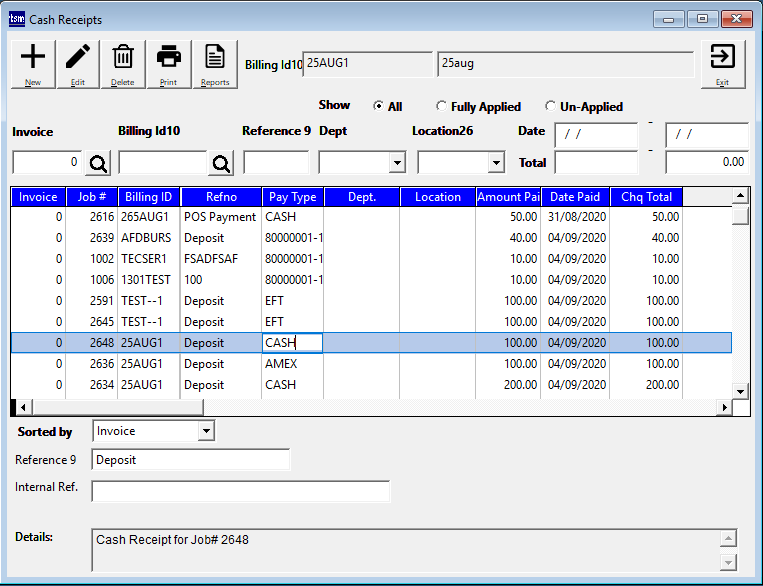Open the Location26 dropdown
Image resolution: width=763 pixels, height=586 pixels.
(x=496, y=162)
